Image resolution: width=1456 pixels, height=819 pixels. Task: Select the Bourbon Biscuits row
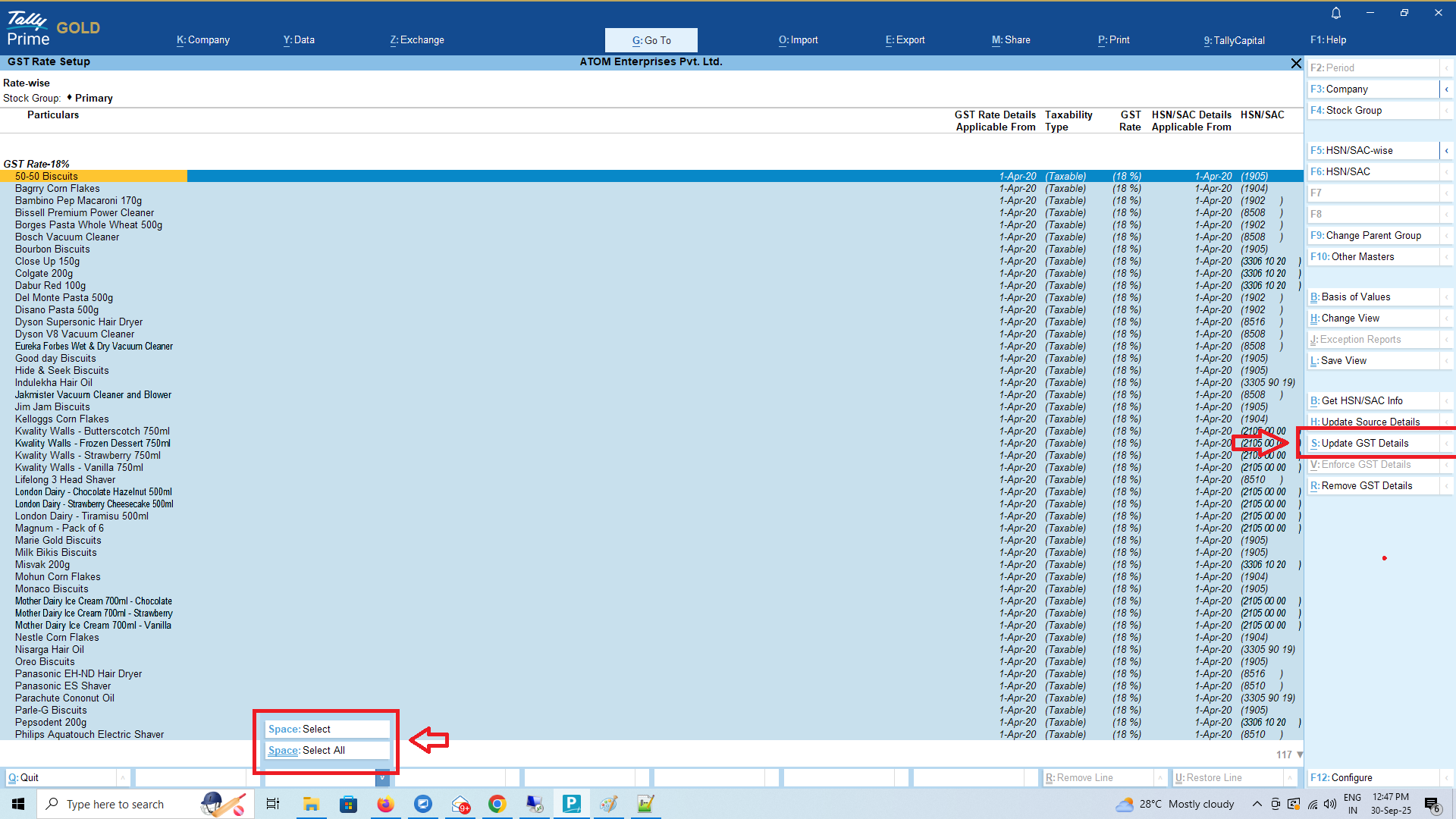[52, 249]
